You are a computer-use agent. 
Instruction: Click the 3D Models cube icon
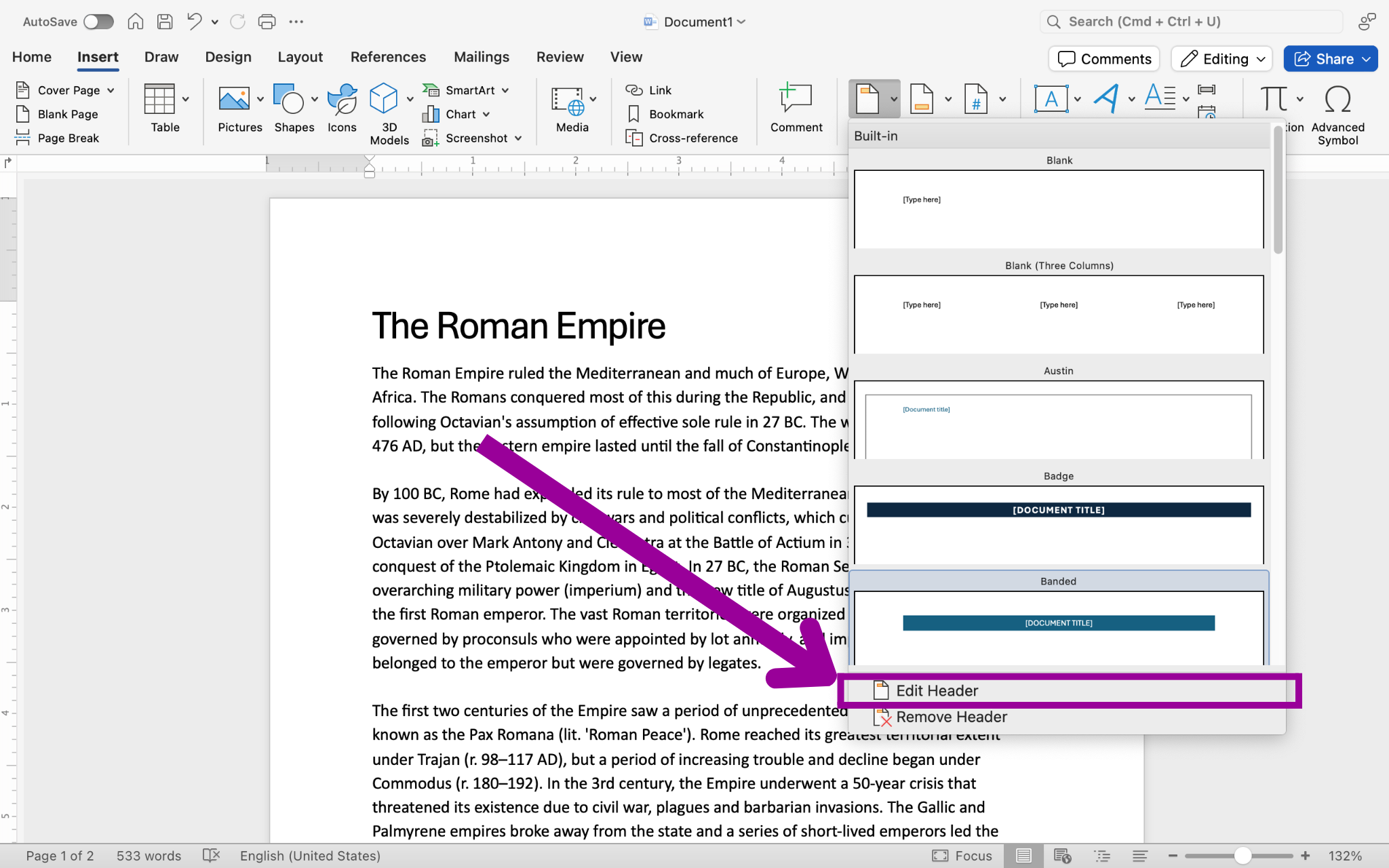click(x=383, y=99)
